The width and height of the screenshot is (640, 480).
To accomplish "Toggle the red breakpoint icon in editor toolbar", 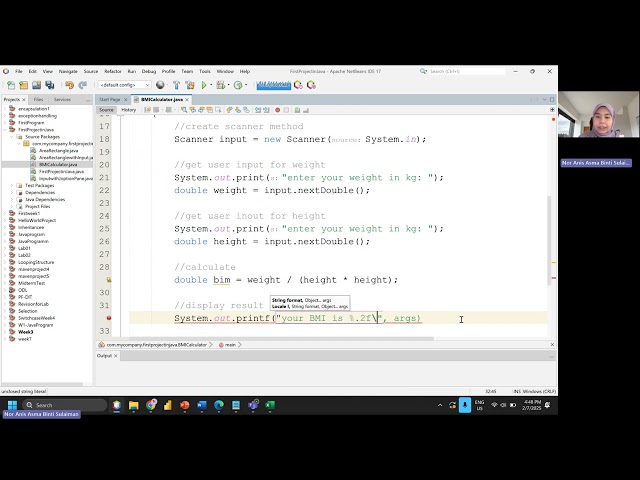I will pos(278,110).
